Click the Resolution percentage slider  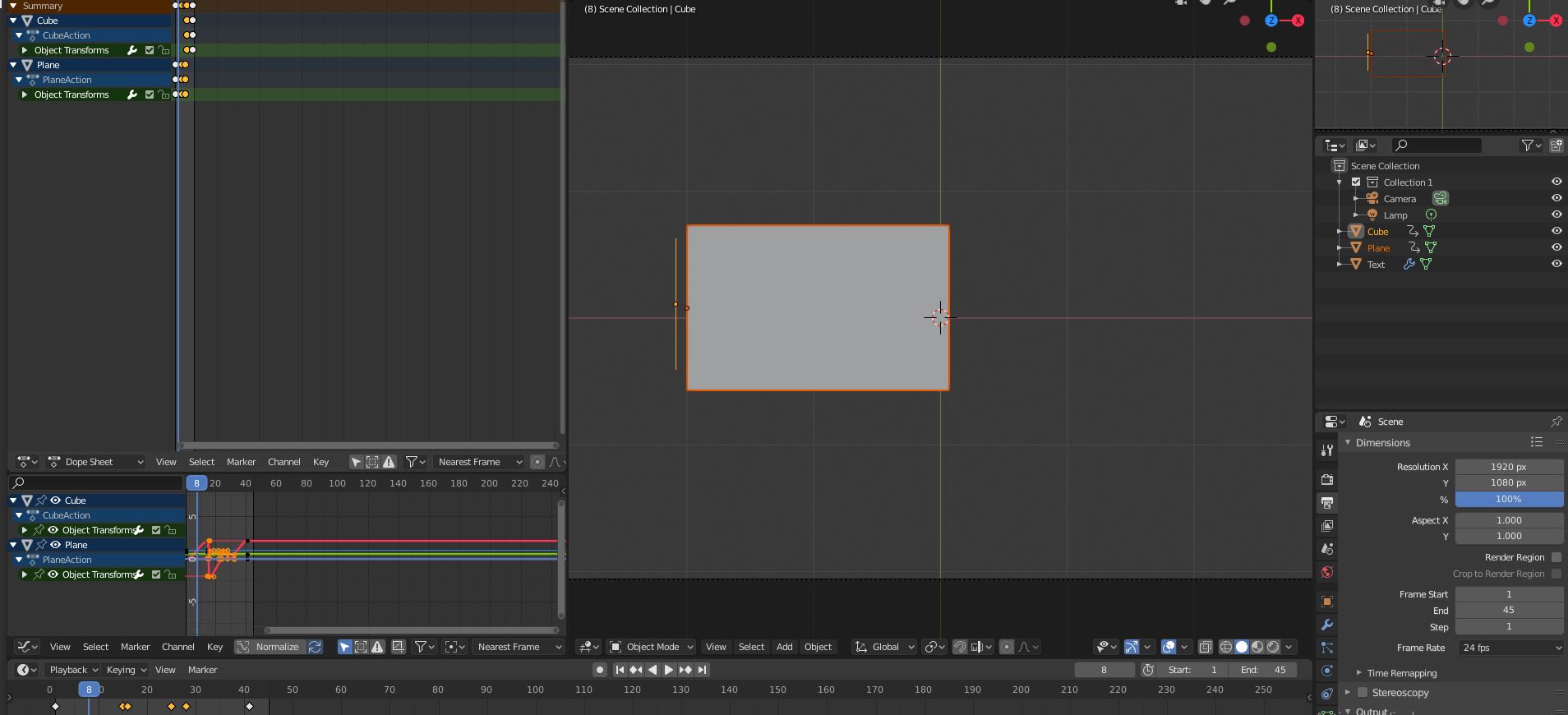[1508, 500]
